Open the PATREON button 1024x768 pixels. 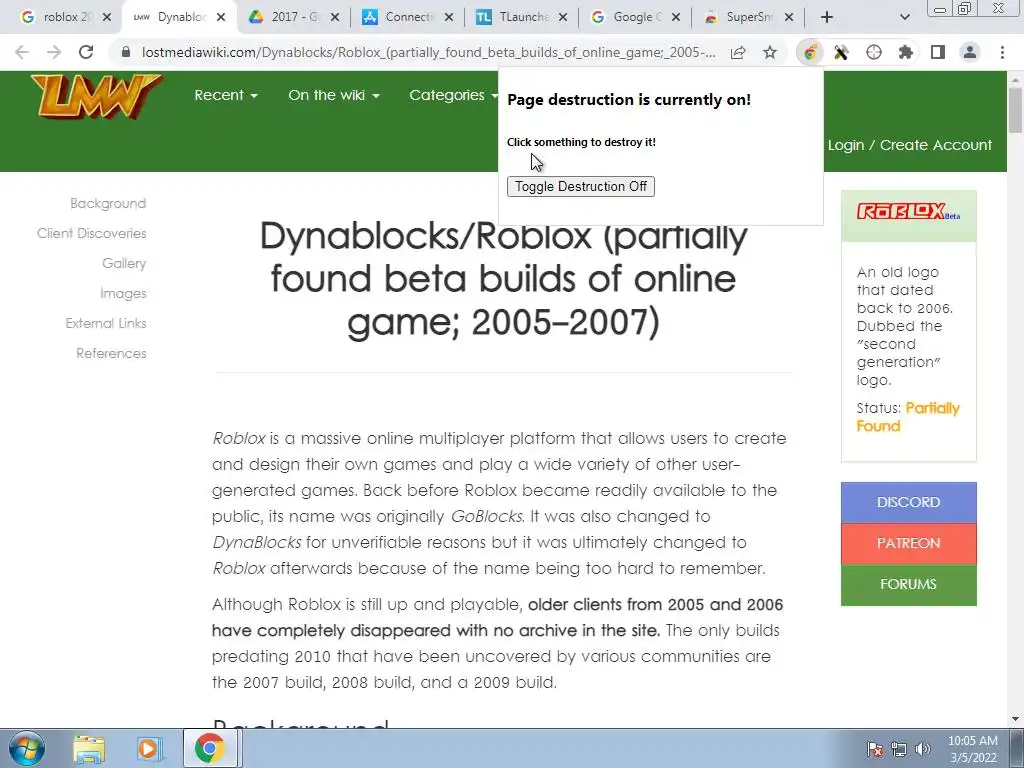tap(908, 543)
